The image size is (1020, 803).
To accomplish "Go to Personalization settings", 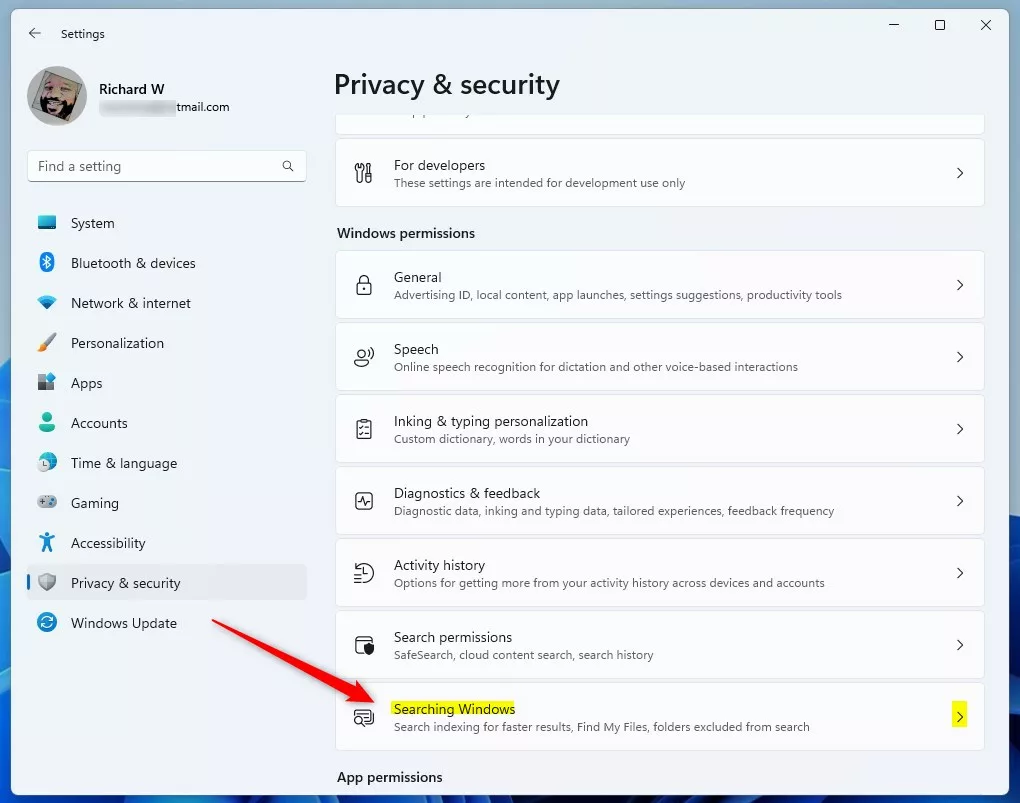I will [x=167, y=343].
